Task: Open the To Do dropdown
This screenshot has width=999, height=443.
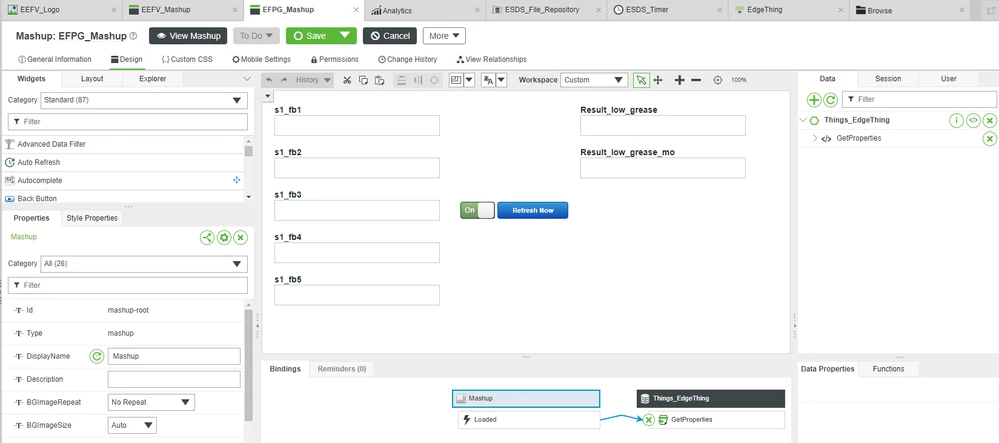Action: click(256, 36)
